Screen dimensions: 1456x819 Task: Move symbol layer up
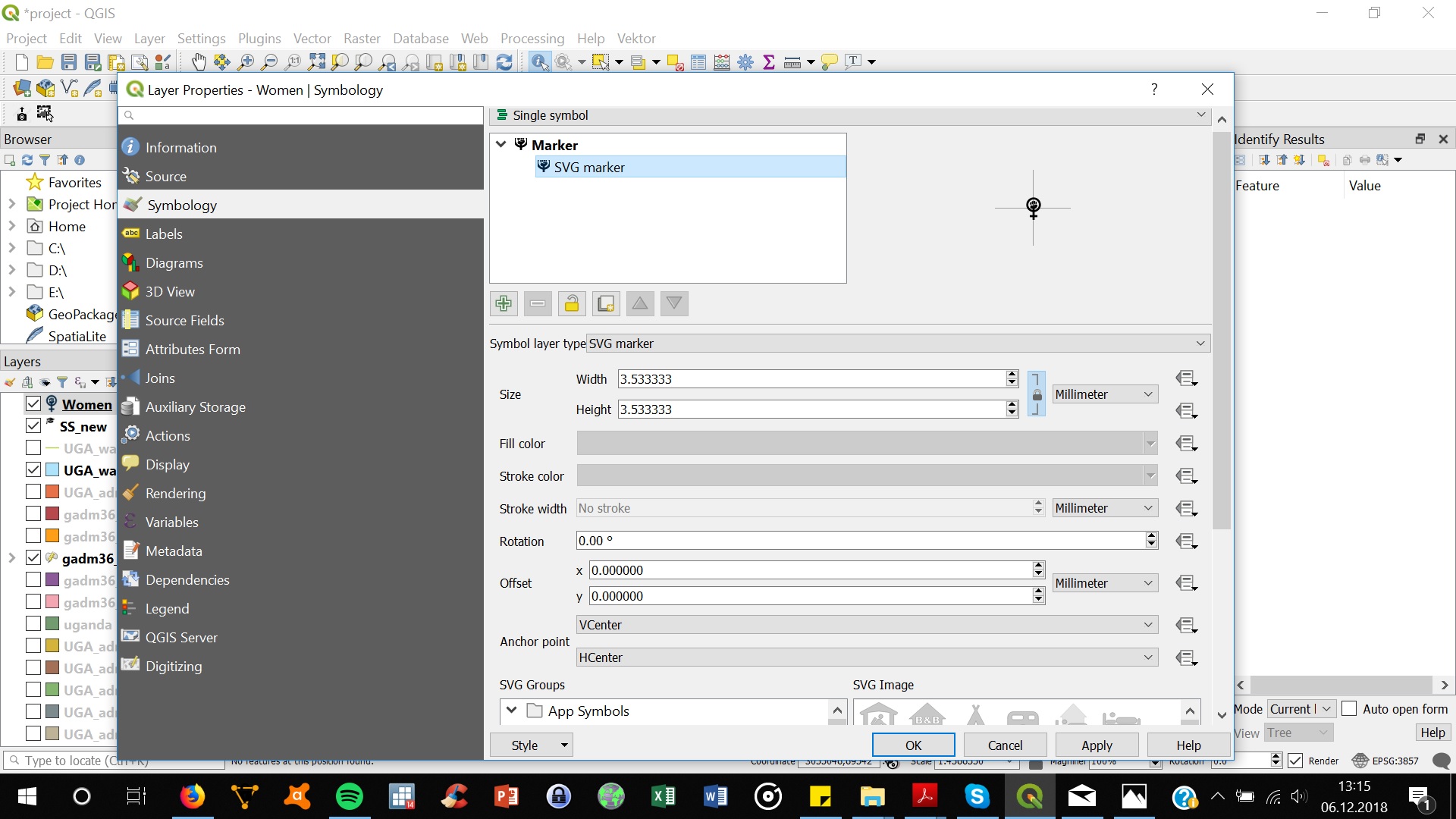tap(640, 304)
